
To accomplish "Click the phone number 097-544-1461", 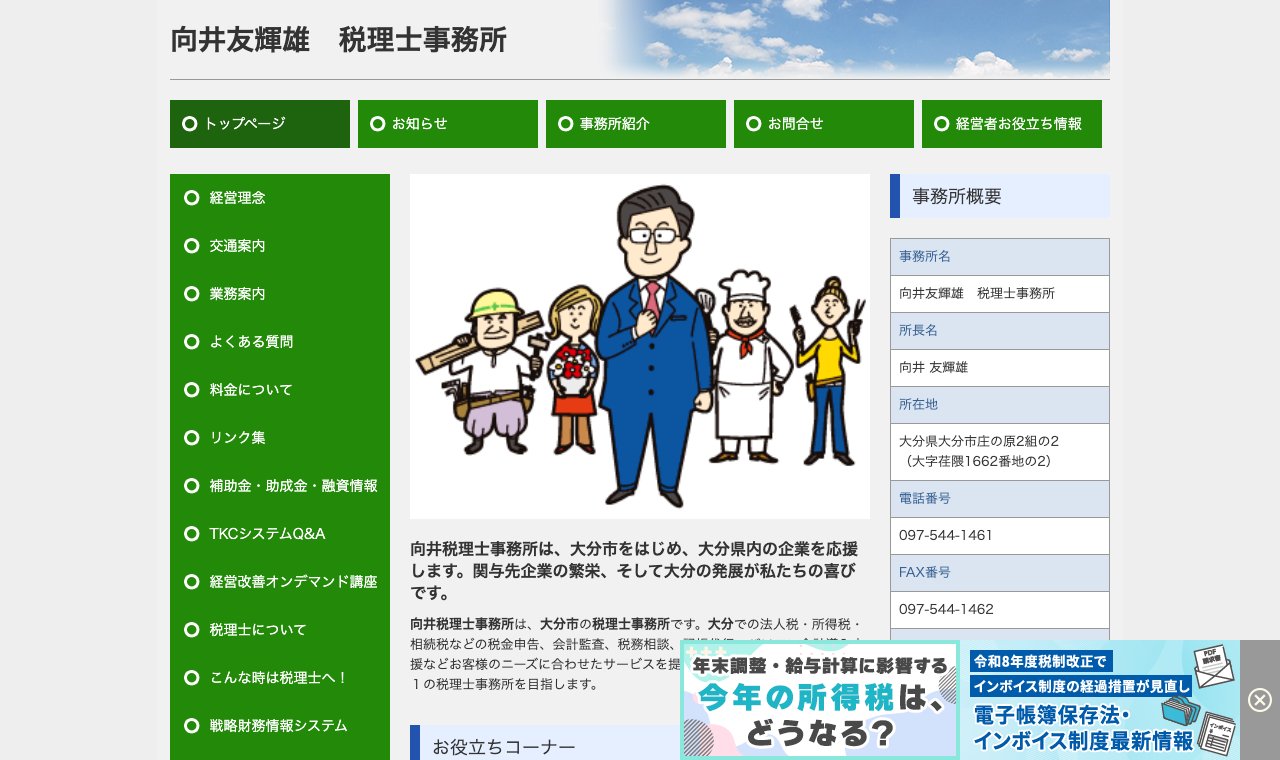I will tap(946, 535).
